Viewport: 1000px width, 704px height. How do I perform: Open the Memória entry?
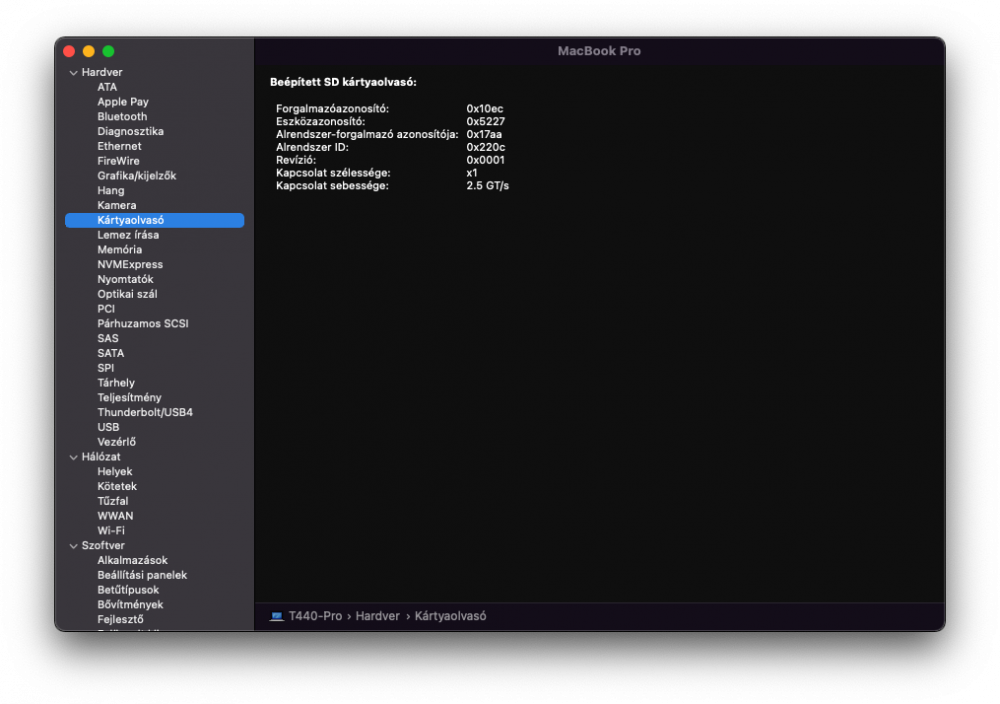[x=119, y=249]
